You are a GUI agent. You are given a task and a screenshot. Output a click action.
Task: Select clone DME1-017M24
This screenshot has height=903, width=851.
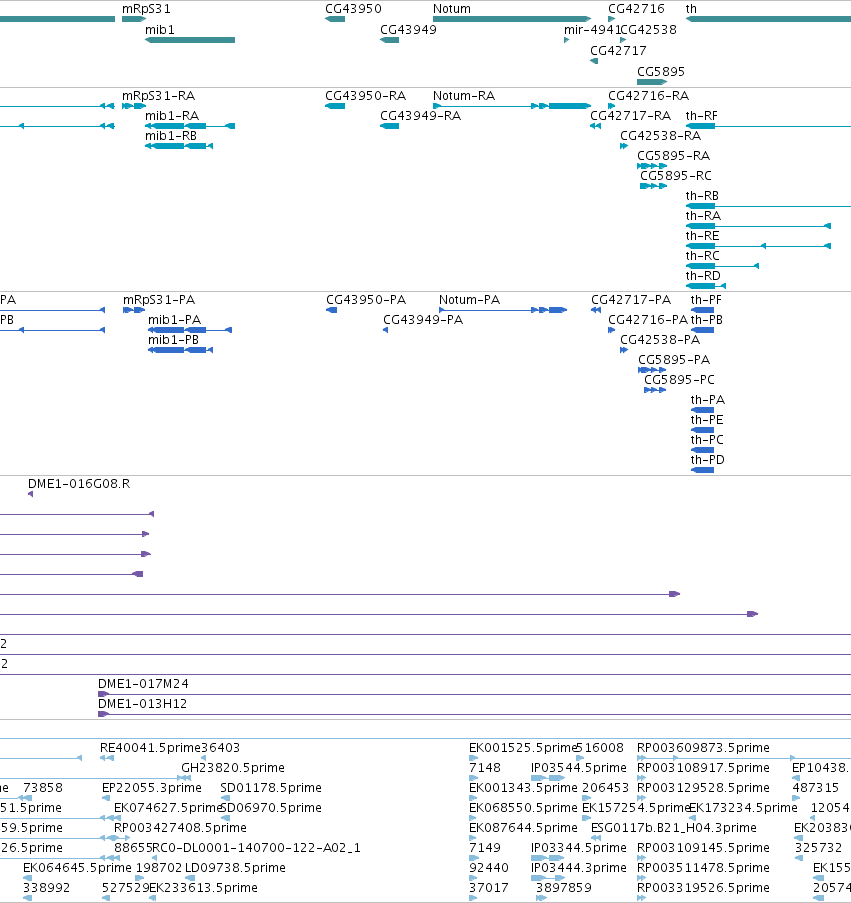474,695
